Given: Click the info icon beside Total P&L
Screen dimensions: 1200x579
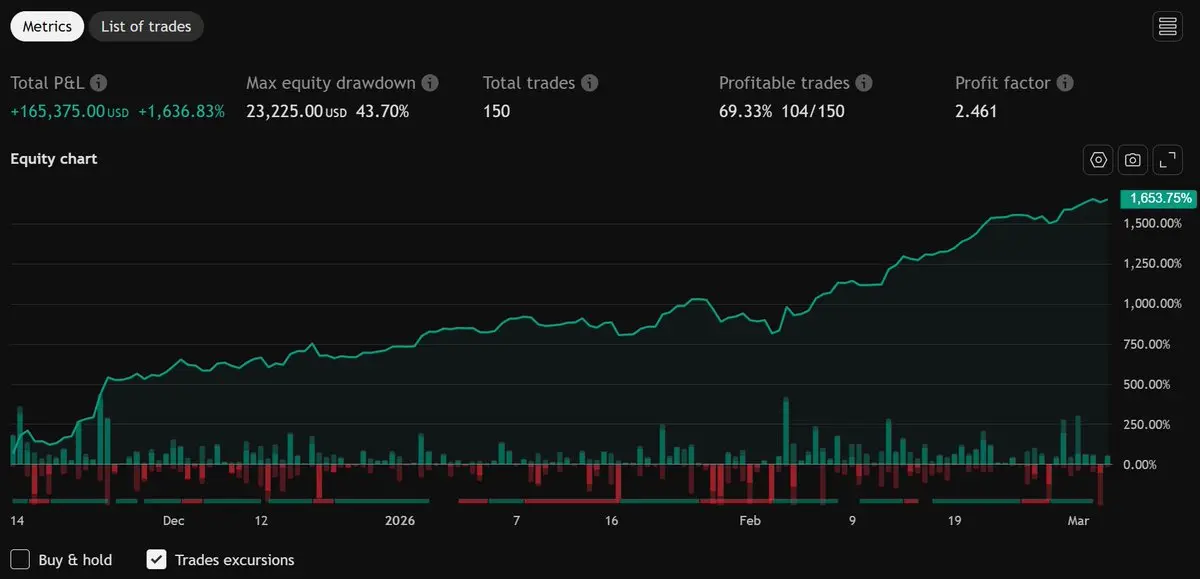Looking at the screenshot, I should 99,84.
